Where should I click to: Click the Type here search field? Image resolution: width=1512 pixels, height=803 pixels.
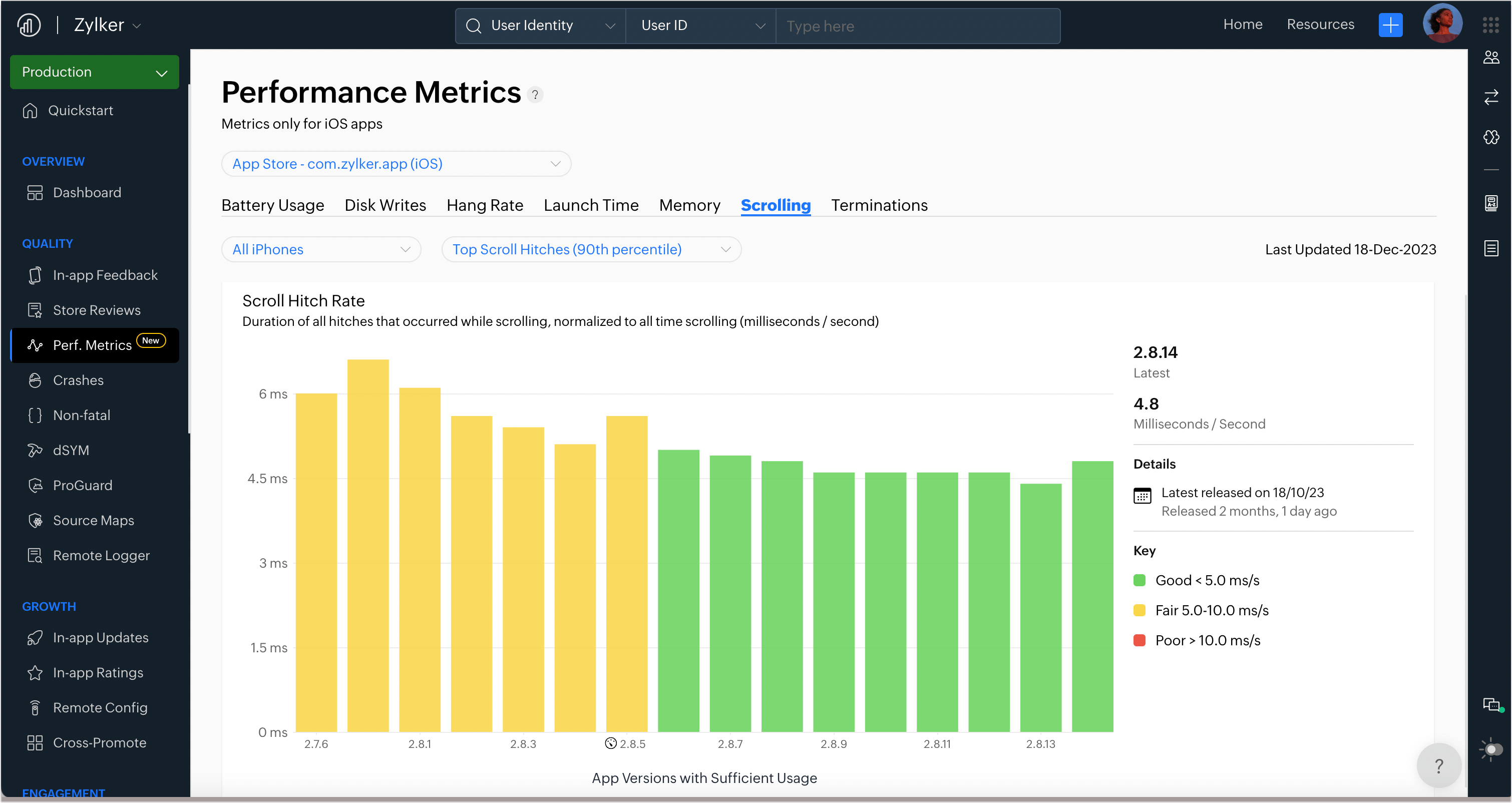coord(917,27)
